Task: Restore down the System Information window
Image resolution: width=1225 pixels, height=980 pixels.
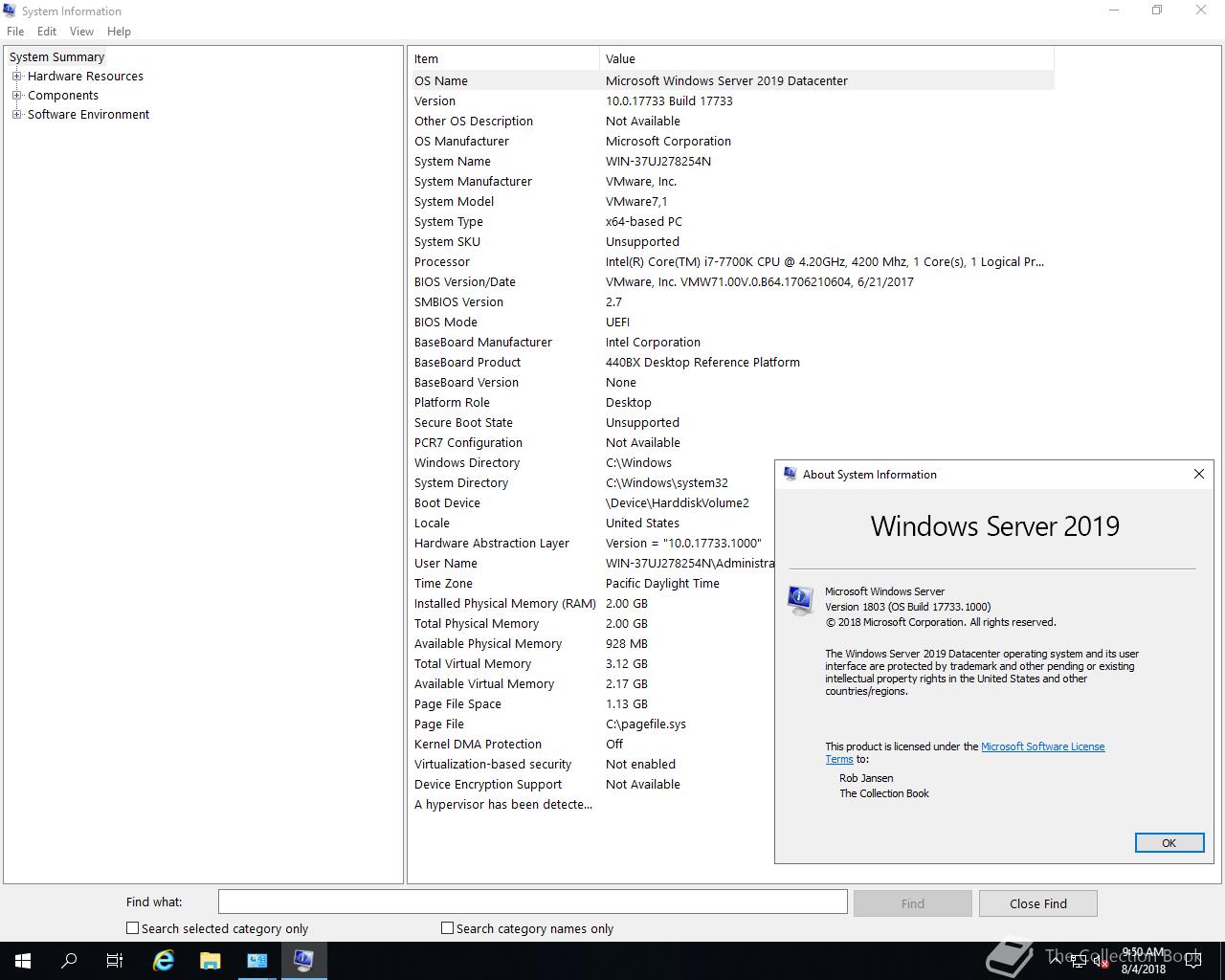Action: (1157, 11)
